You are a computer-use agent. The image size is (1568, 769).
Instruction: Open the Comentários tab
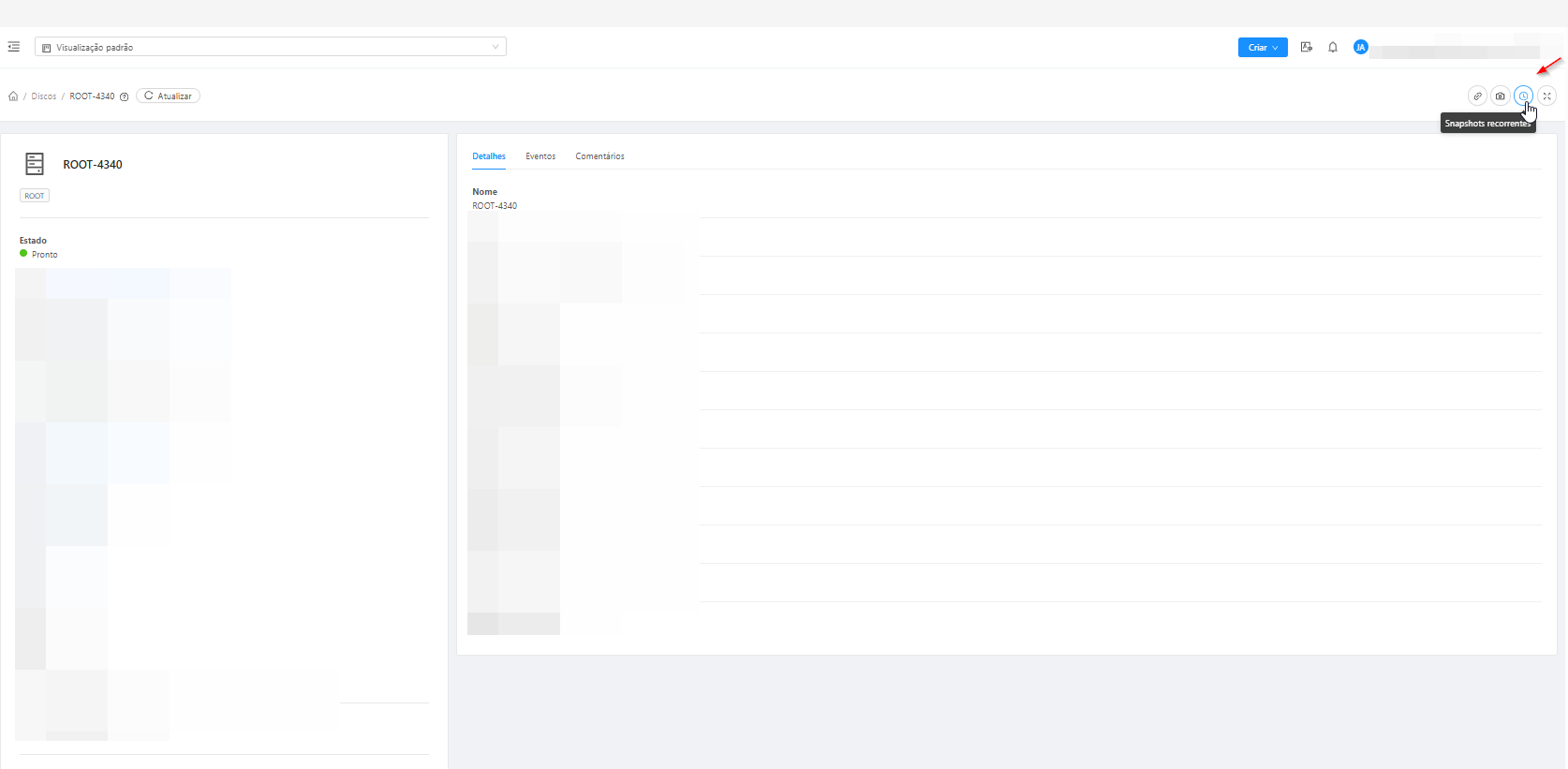[x=599, y=156]
